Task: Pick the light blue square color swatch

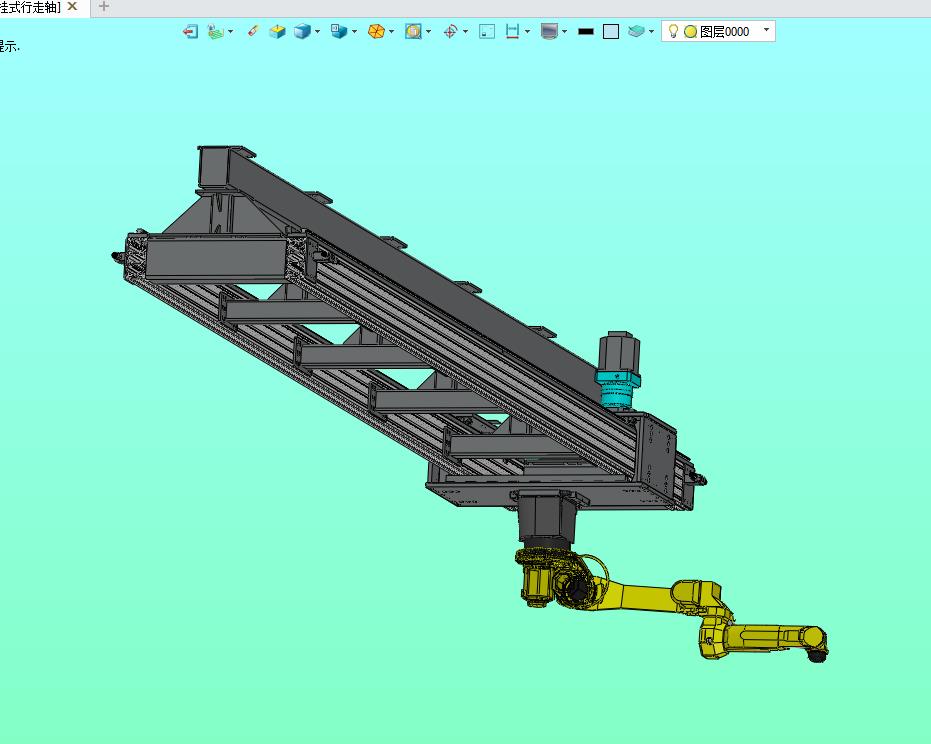Action: click(x=611, y=31)
